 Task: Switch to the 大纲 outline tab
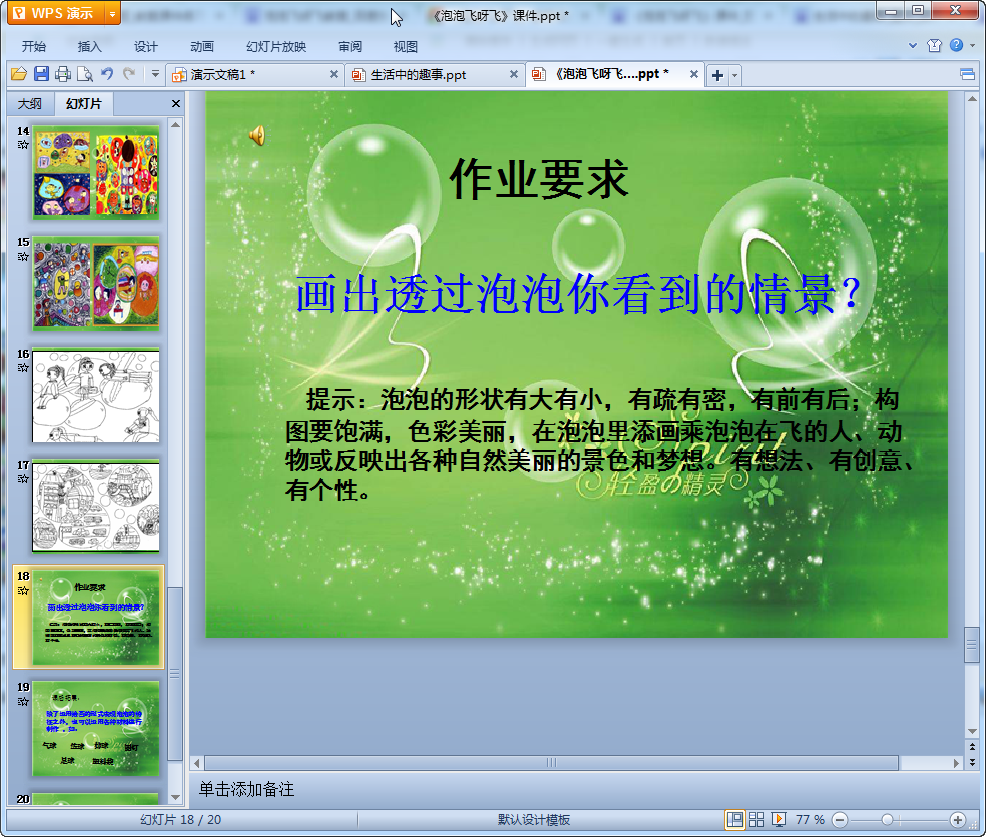point(30,104)
